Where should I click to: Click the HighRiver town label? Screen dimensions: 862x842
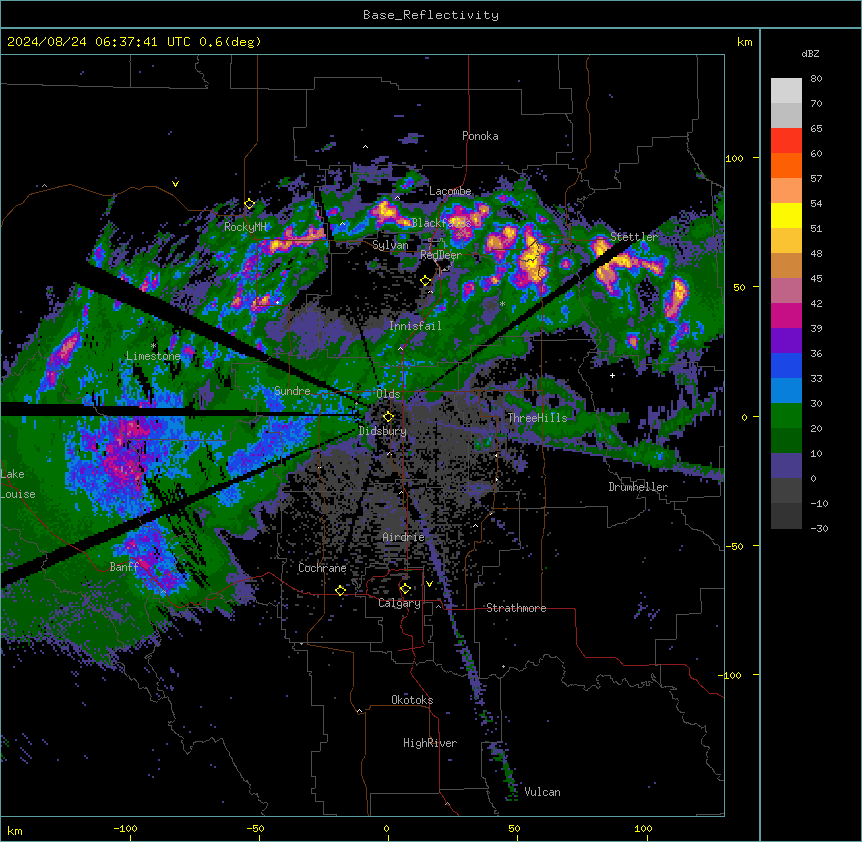pos(430,743)
